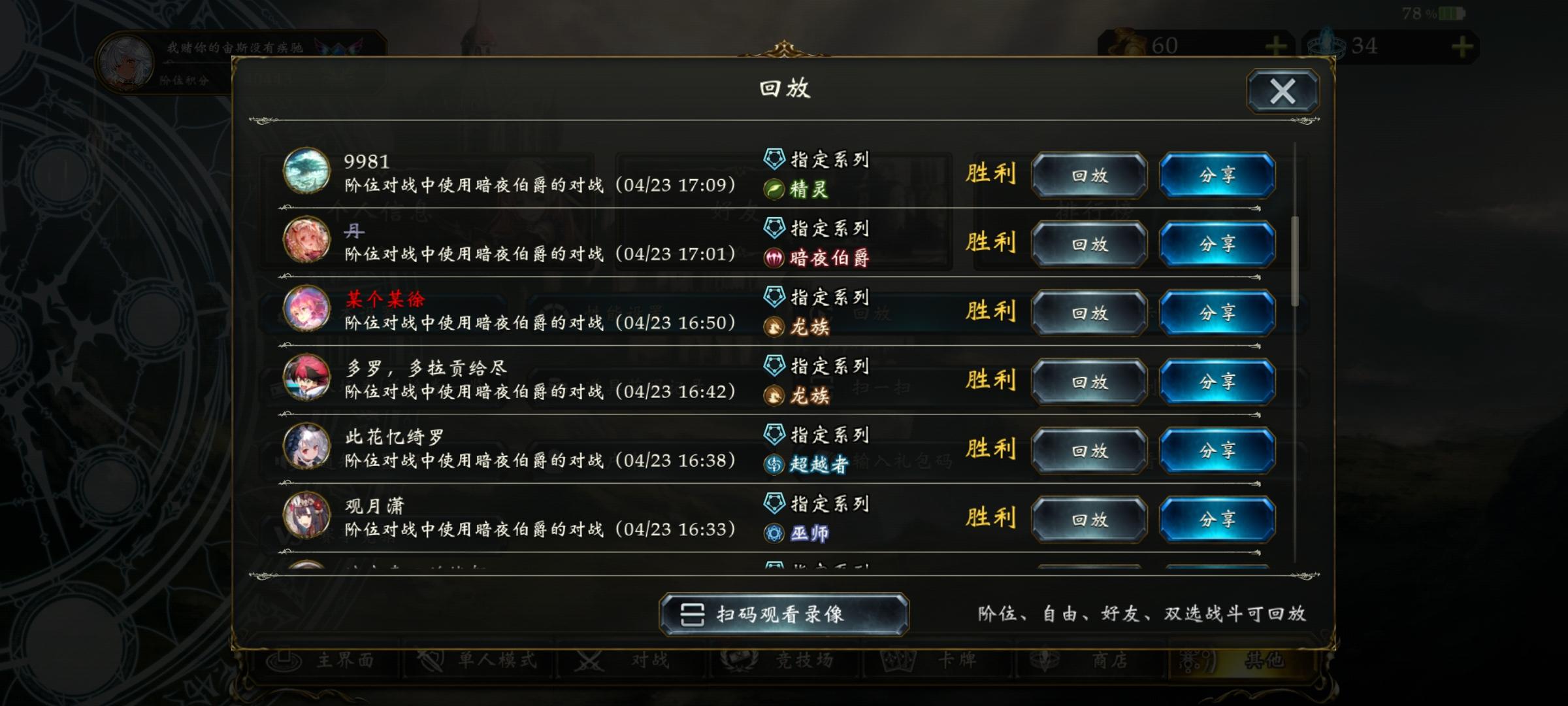Replay the match against 9981
The width and height of the screenshot is (1568, 706).
coord(1089,175)
